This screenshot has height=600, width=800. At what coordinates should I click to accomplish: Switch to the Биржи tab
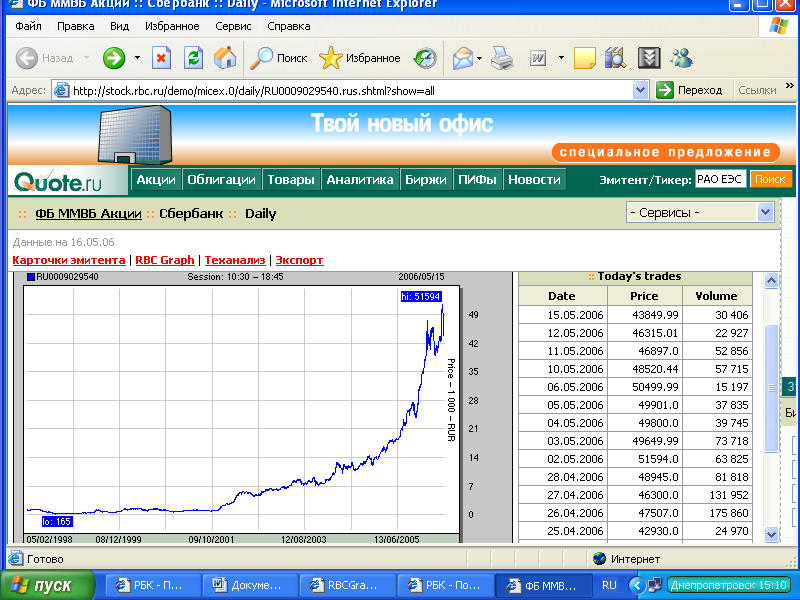pos(426,180)
